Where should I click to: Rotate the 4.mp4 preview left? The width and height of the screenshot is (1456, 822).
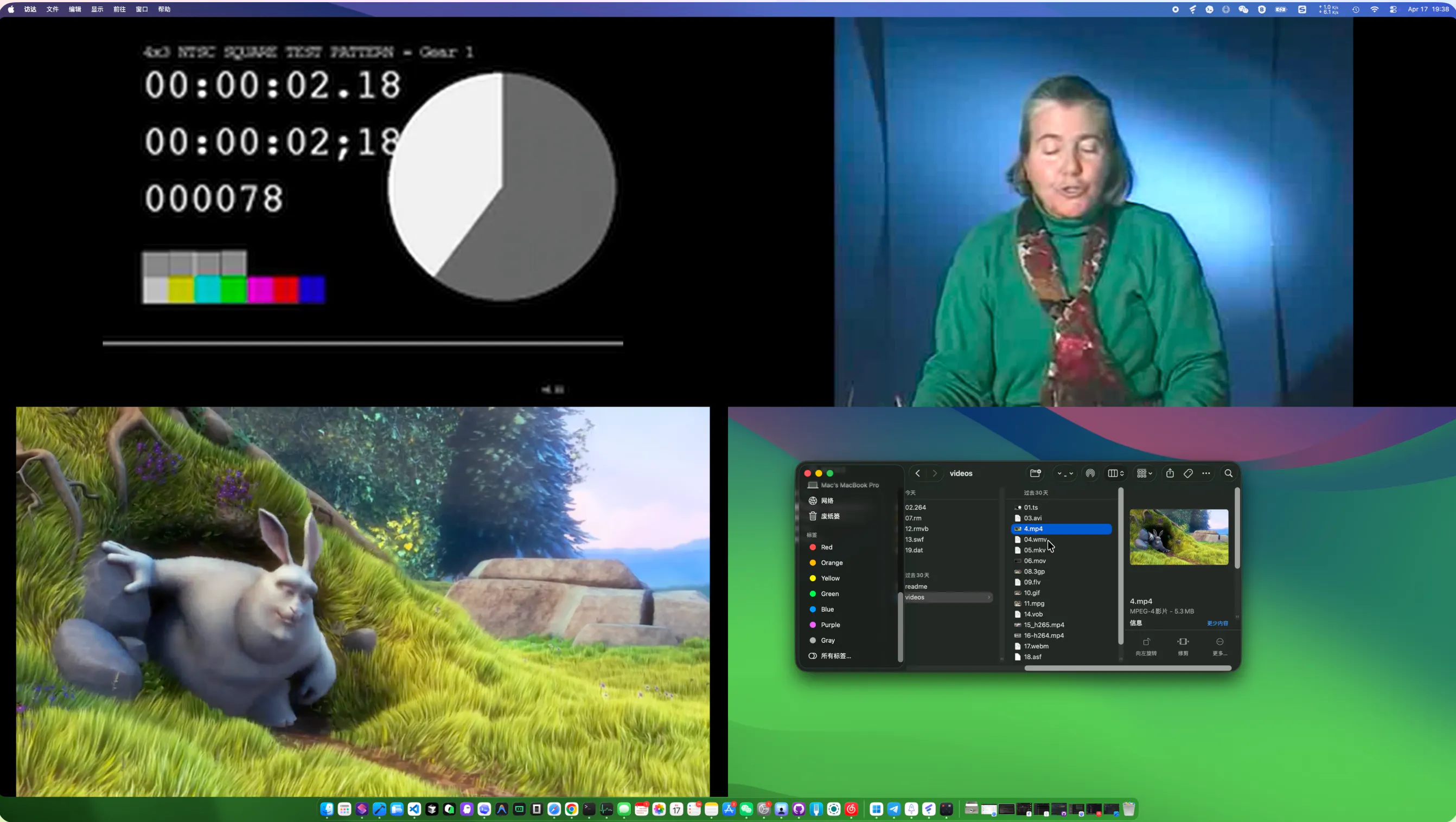[1146, 646]
